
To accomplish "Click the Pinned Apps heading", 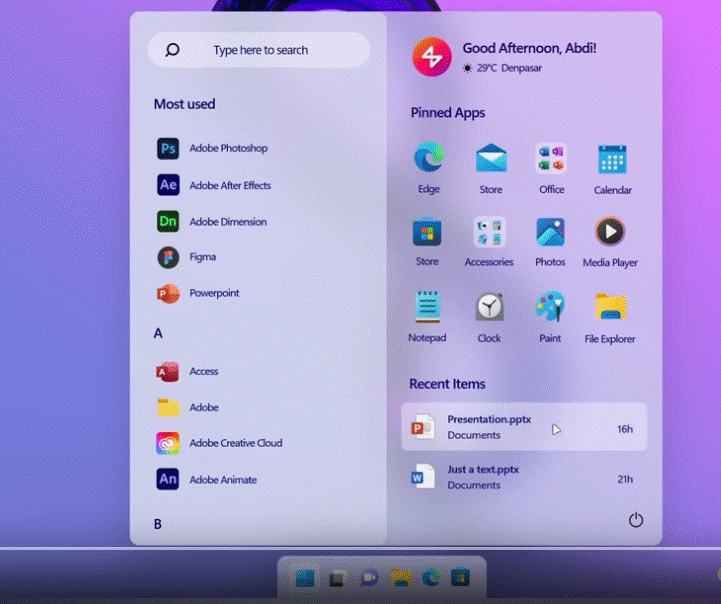I will tap(448, 113).
